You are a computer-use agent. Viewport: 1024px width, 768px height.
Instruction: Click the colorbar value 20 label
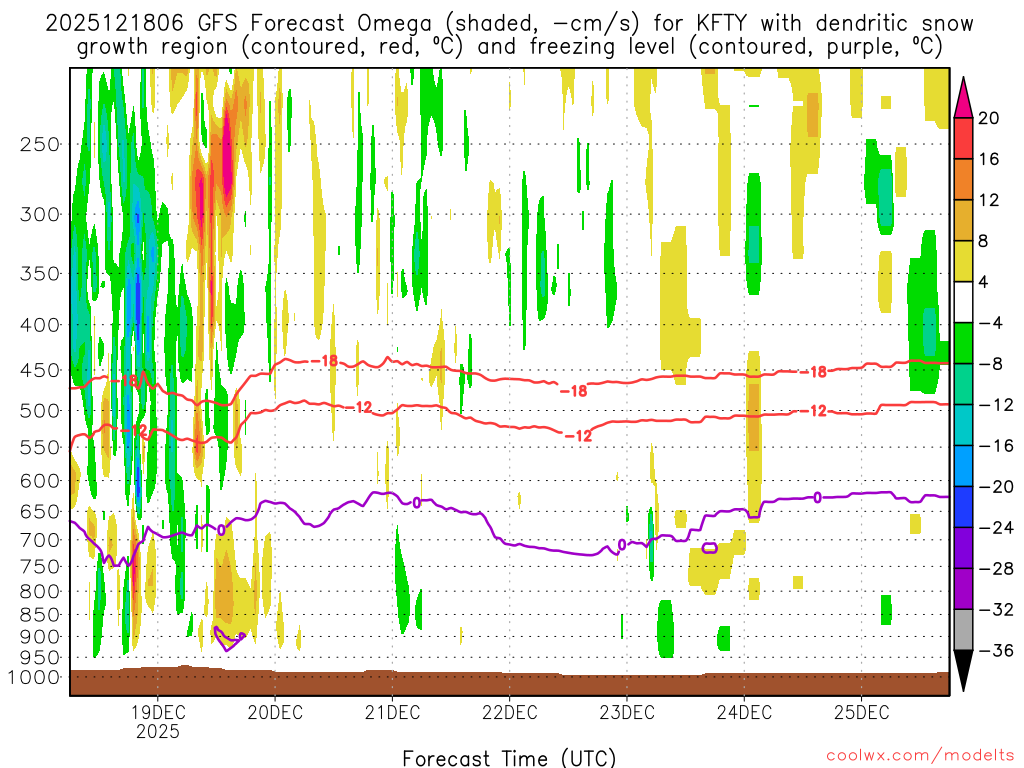(988, 118)
